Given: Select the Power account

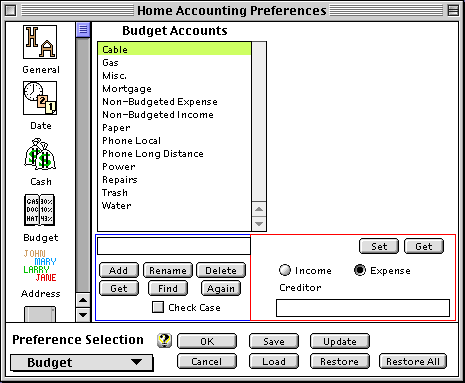Looking at the screenshot, I should pyautogui.click(x=174, y=166).
